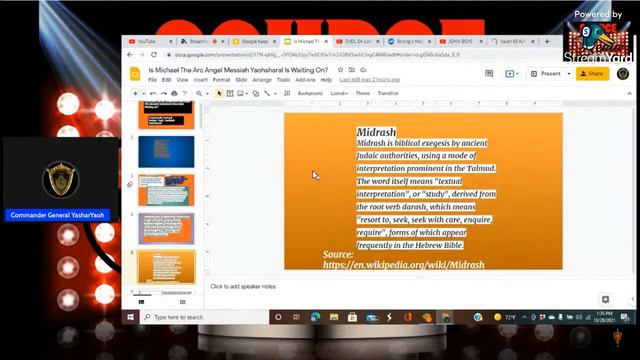Image resolution: width=640 pixels, height=360 pixels.
Task: Select the Text box tool
Action: pos(230,93)
